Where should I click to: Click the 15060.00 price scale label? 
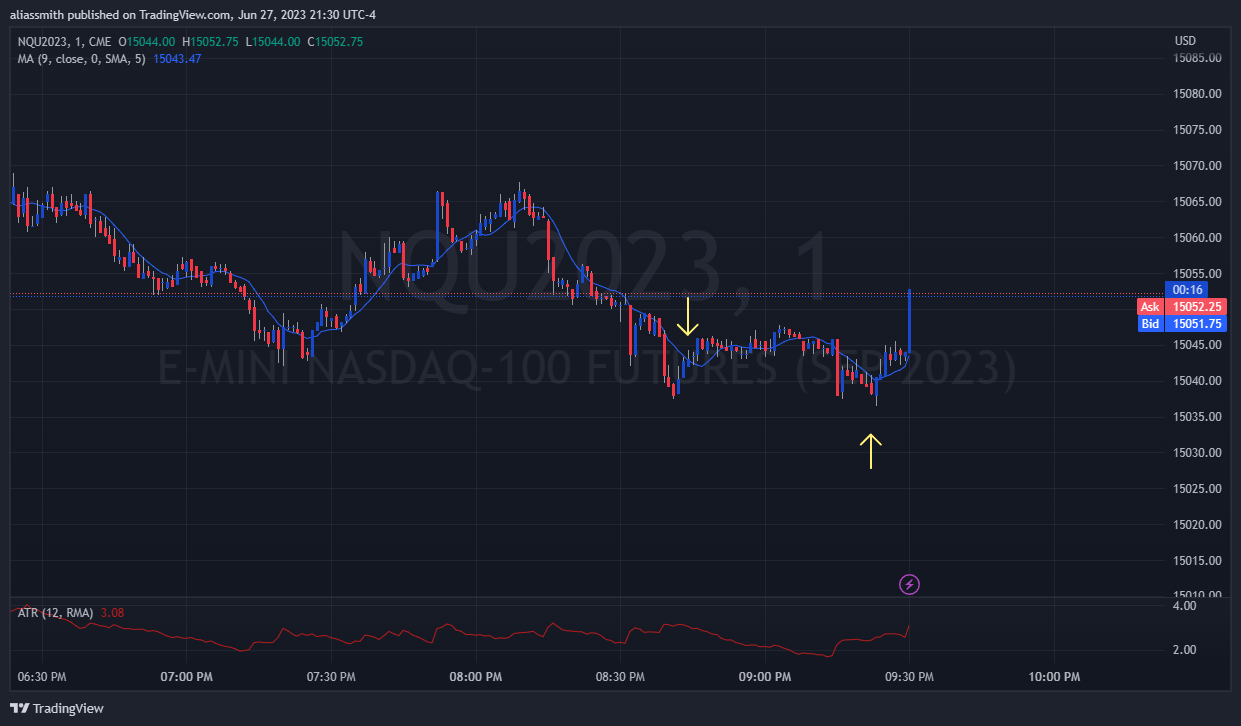click(x=1197, y=238)
